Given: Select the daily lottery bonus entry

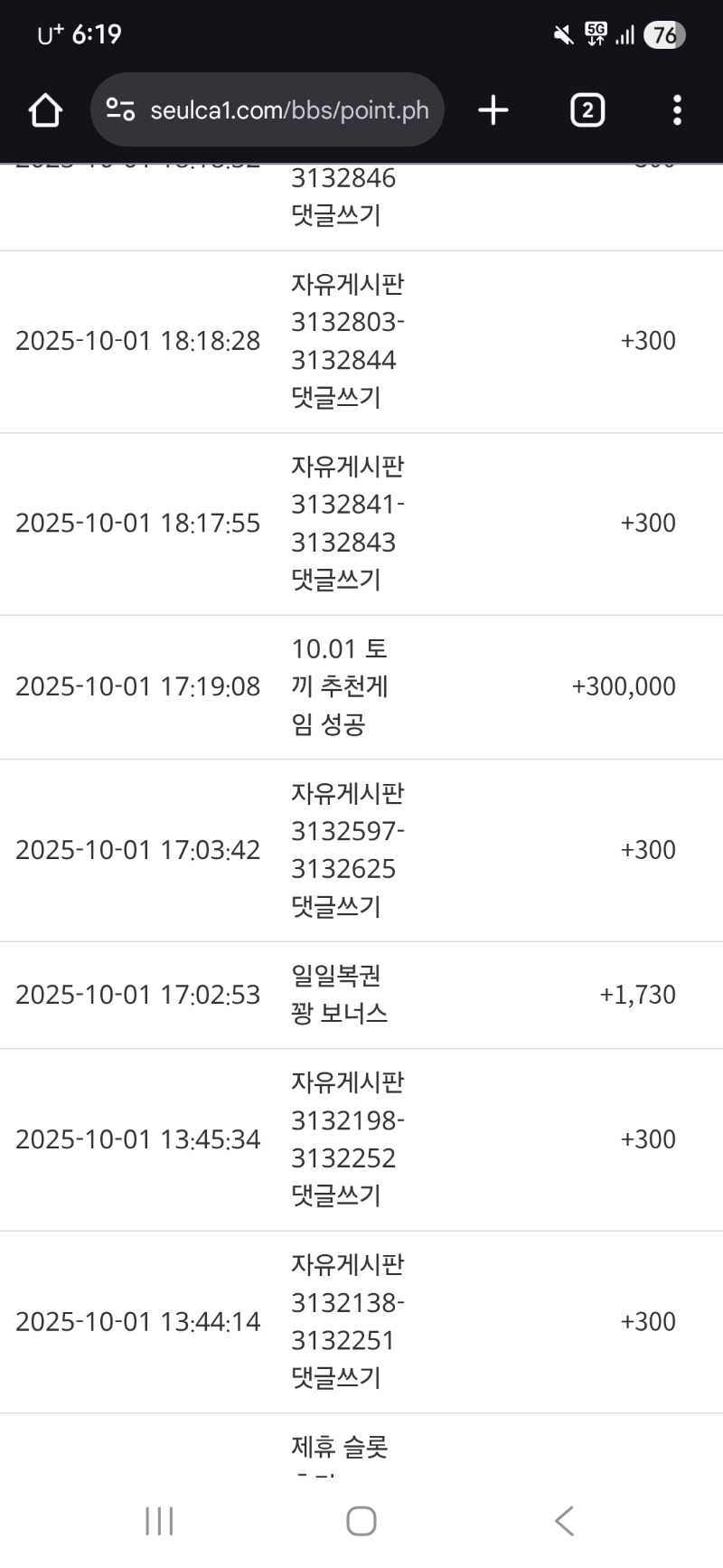Looking at the screenshot, I should click(x=339, y=995).
